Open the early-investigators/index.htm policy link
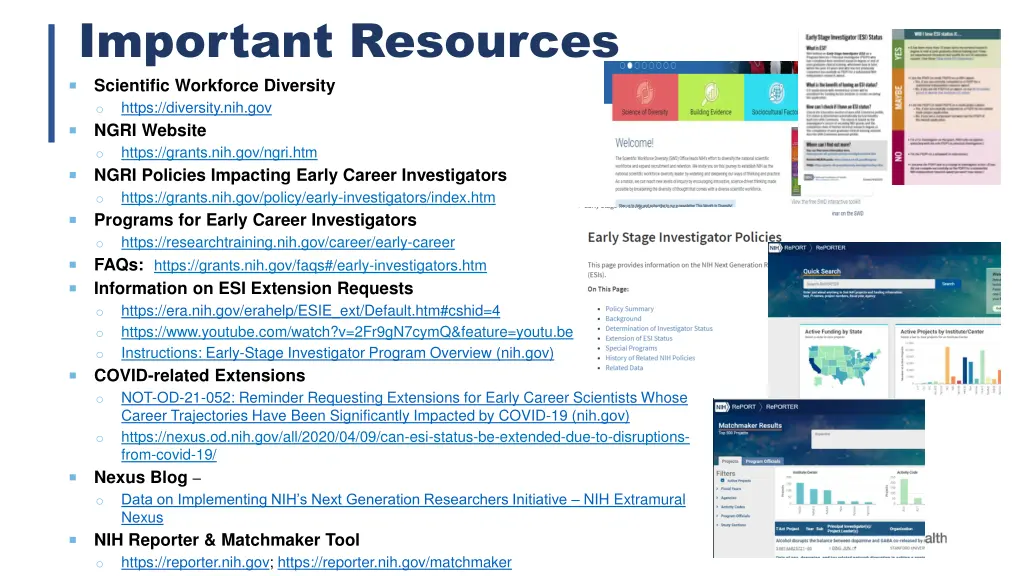The height and width of the screenshot is (576, 1024). click(x=308, y=197)
